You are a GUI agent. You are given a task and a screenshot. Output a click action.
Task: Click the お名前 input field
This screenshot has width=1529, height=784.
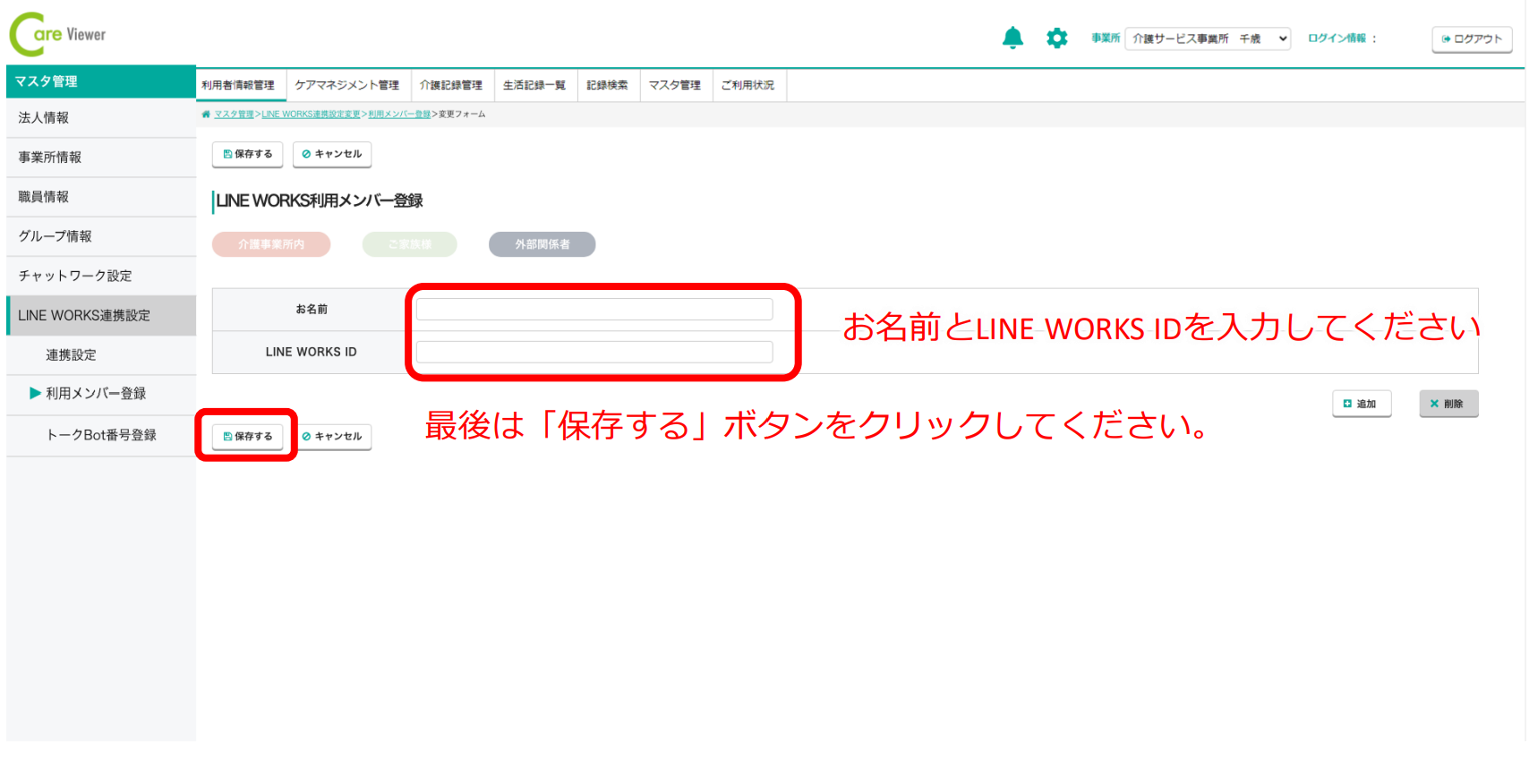(594, 310)
